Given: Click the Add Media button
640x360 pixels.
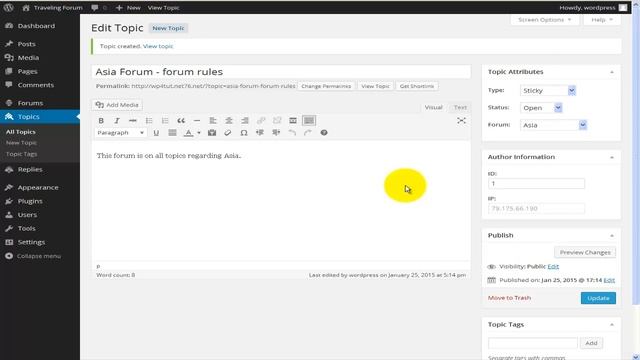Looking at the screenshot, I should (x=117, y=105).
